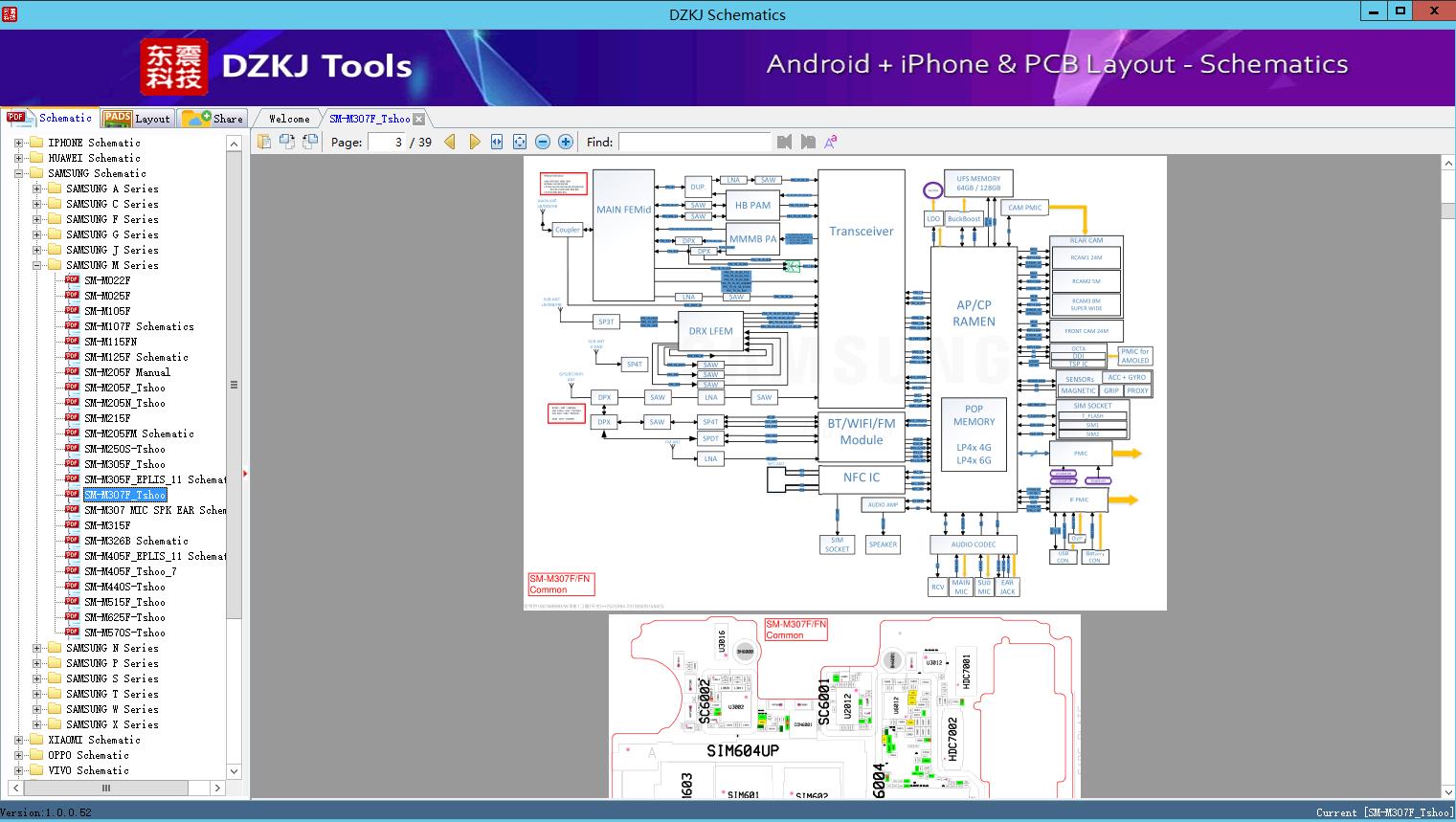Toggle the match case icon
Viewport: 1456px width, 822px height.
(x=831, y=142)
